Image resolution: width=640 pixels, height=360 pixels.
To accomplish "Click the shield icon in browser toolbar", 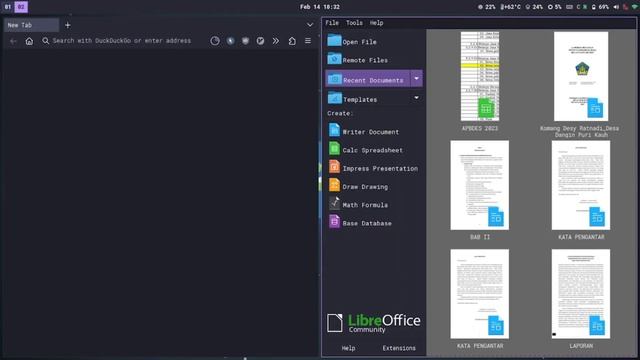I will tap(245, 41).
